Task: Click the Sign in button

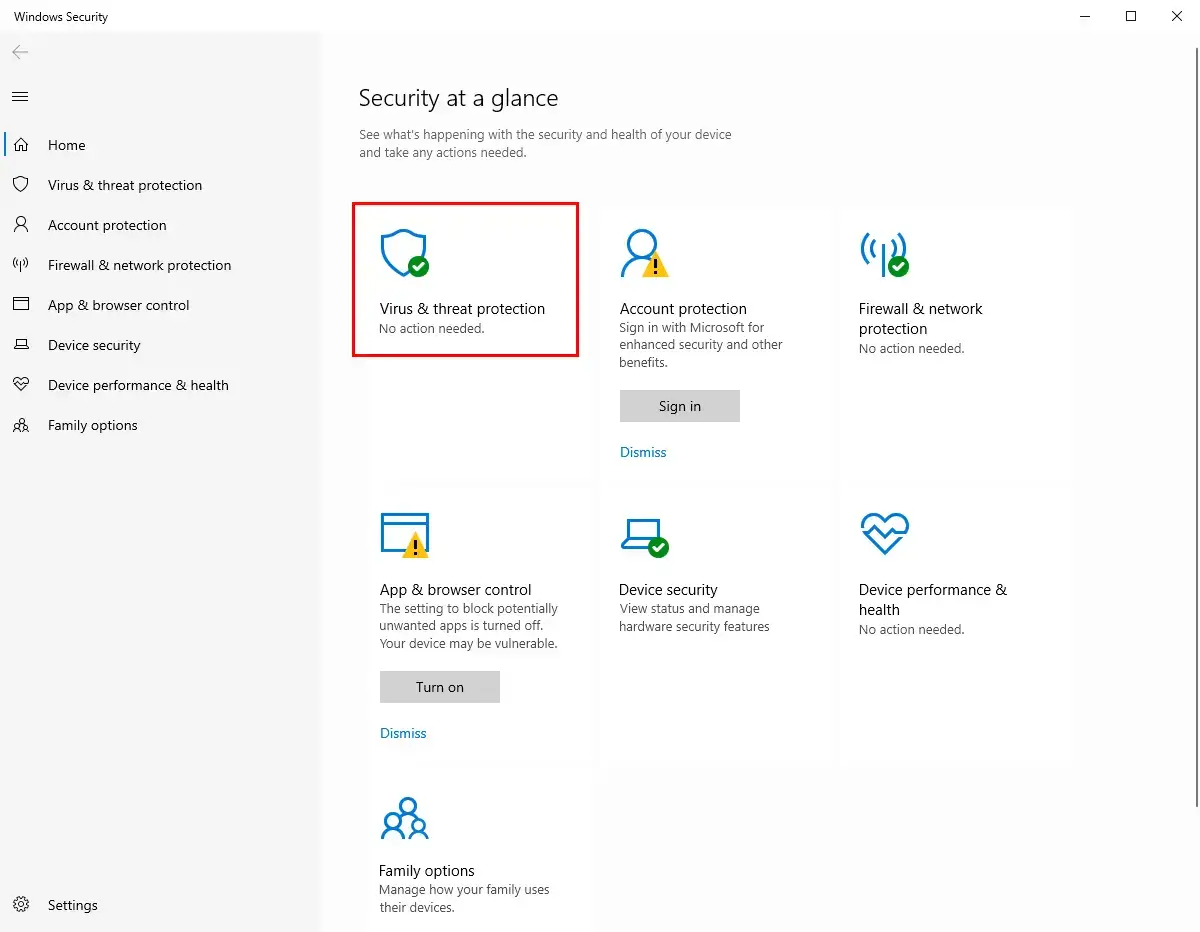Action: [x=680, y=406]
